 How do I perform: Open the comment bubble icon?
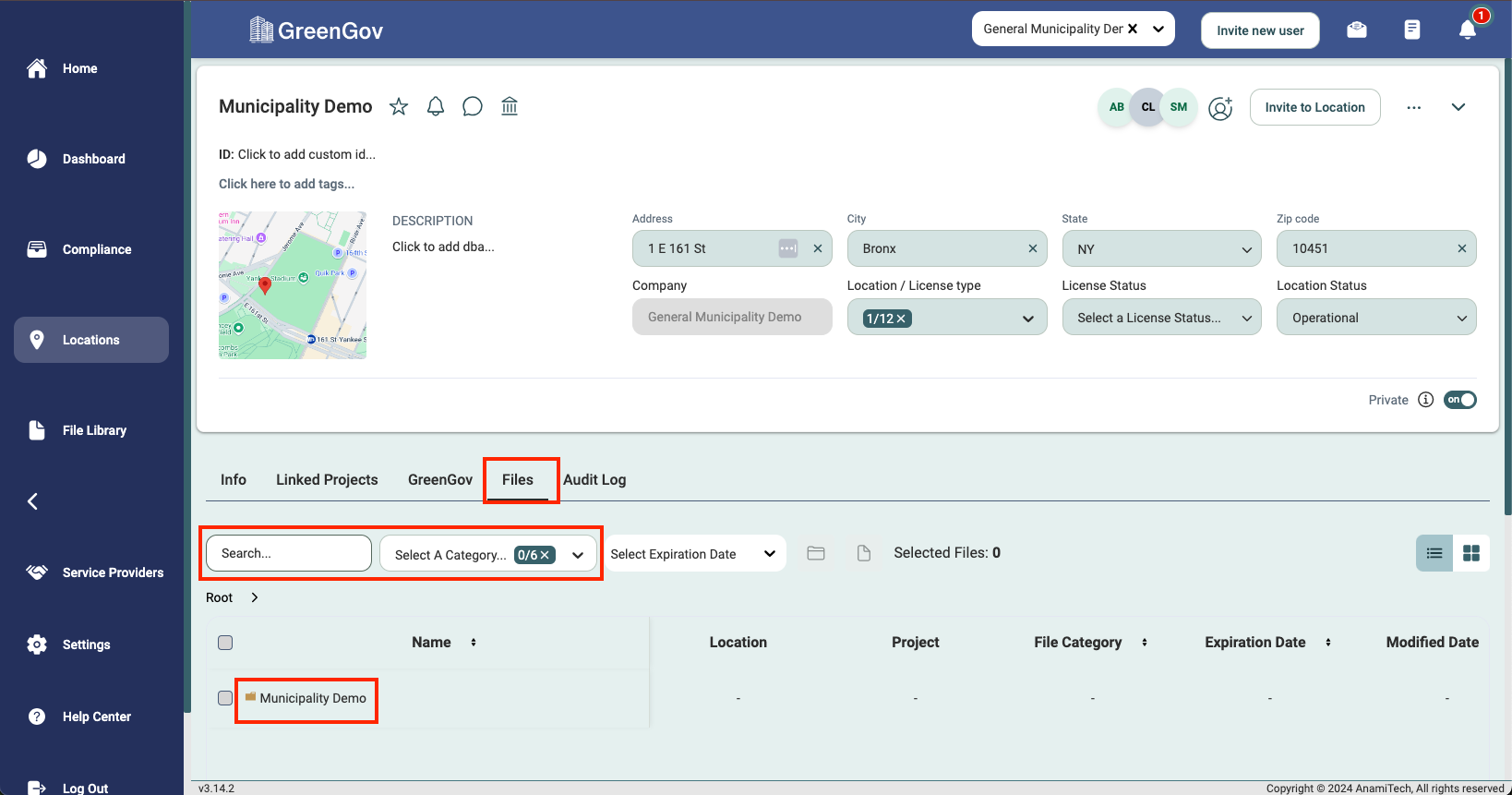(473, 107)
